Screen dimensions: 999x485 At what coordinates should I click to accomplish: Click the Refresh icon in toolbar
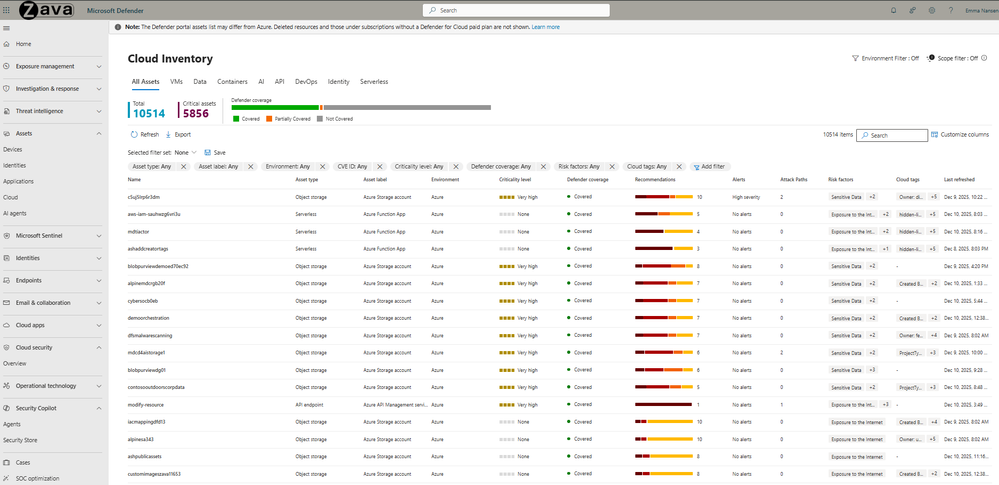pyautogui.click(x=134, y=134)
